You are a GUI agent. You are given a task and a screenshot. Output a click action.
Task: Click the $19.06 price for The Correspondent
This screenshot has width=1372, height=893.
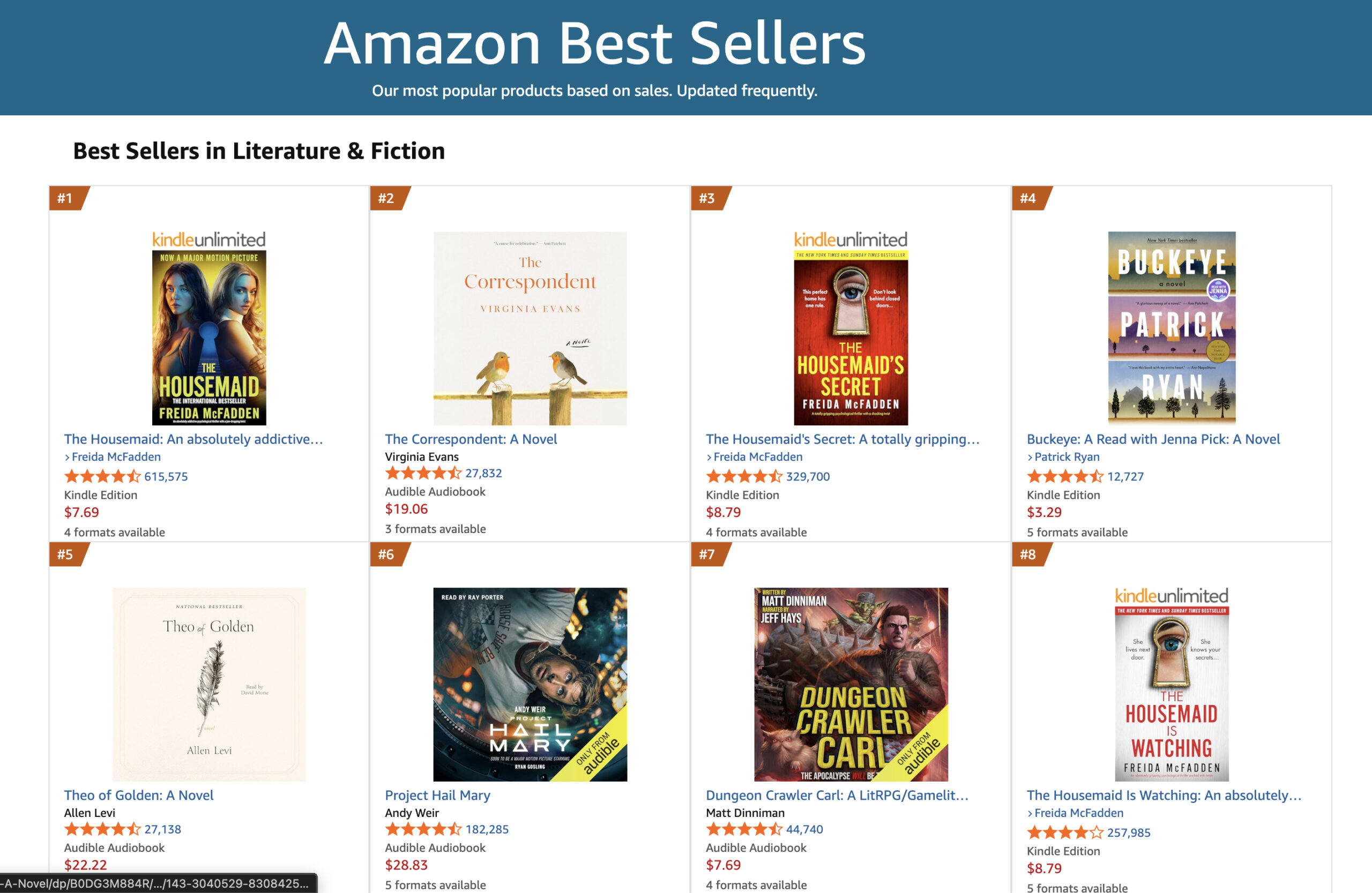point(406,509)
